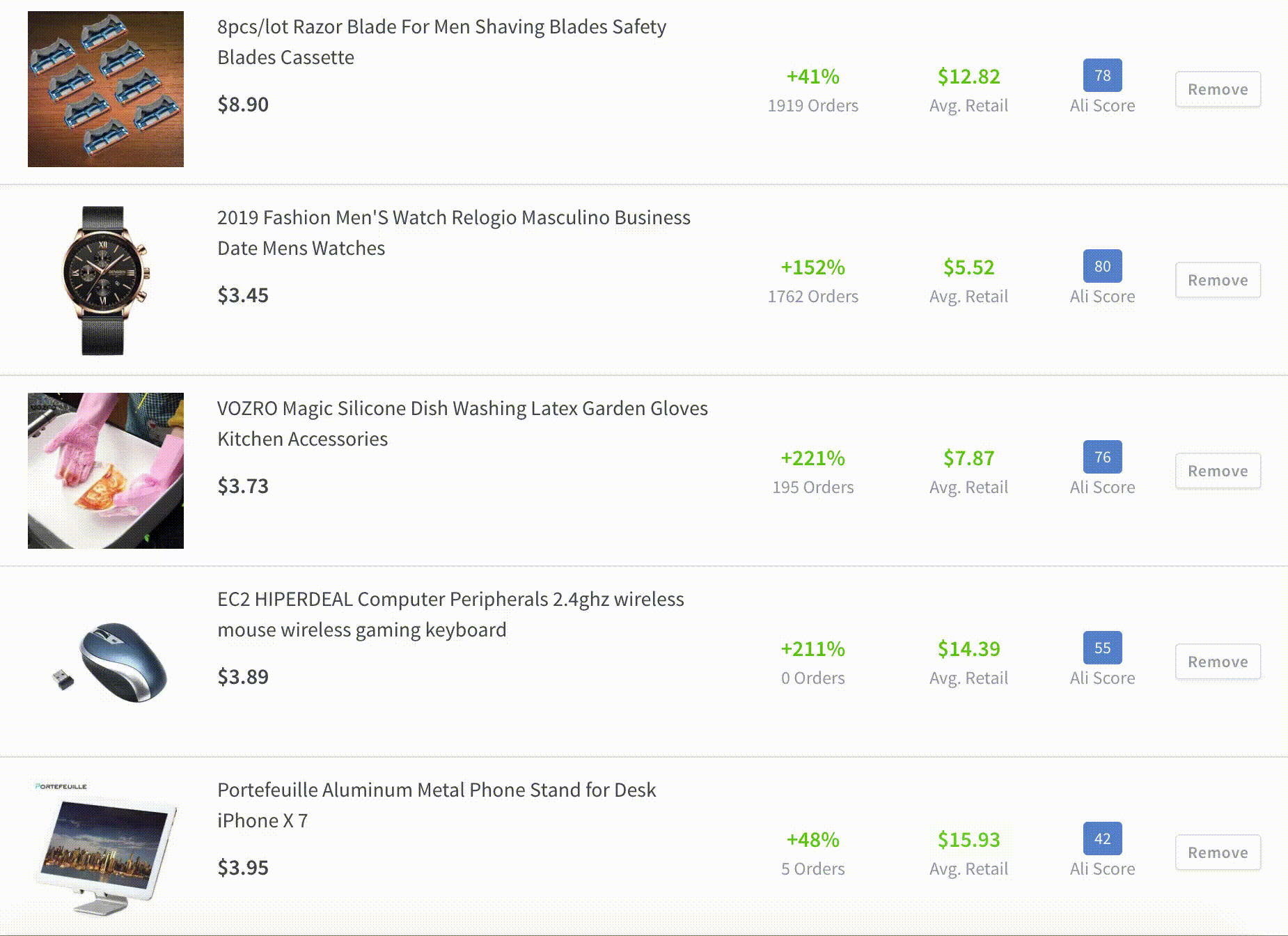Screen dimensions: 1288x936
Task: Open the men's watch product image
Action: click(106, 280)
